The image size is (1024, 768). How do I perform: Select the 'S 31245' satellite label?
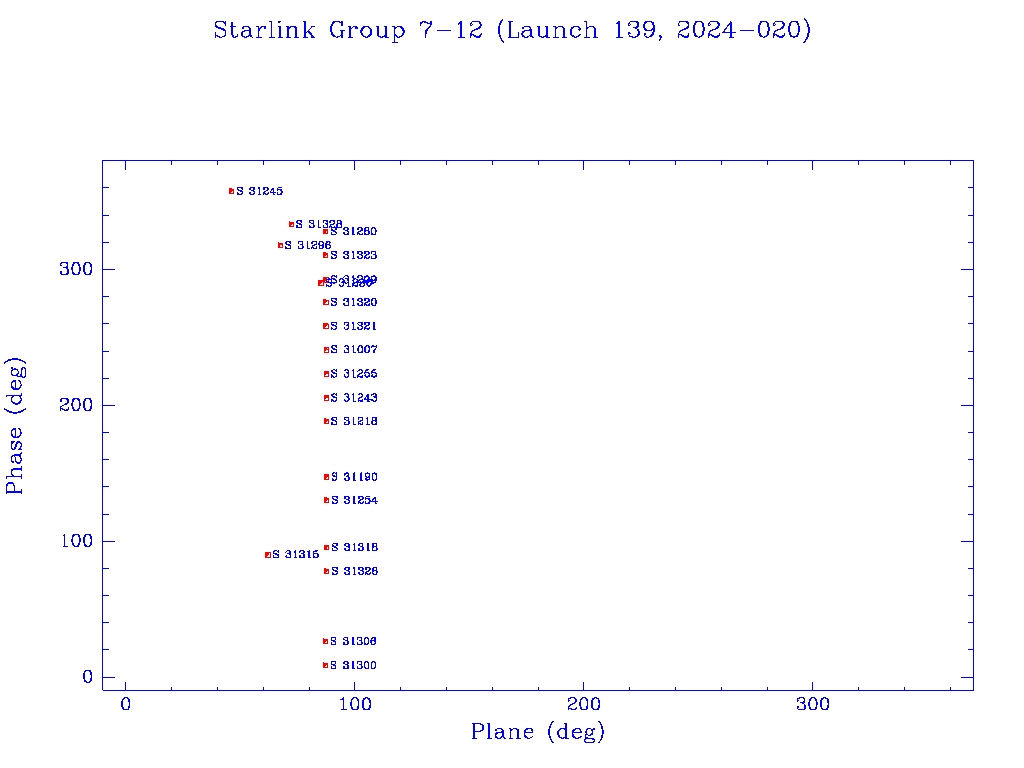click(259, 191)
